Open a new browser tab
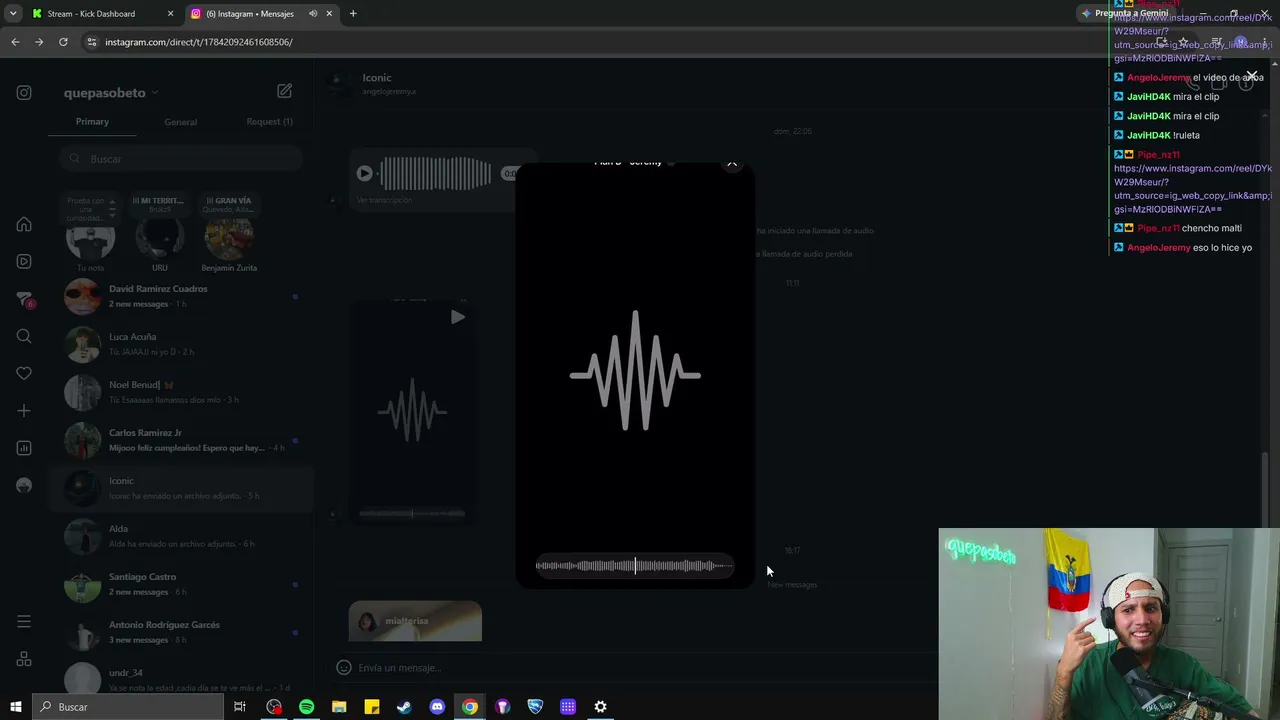 (353, 14)
